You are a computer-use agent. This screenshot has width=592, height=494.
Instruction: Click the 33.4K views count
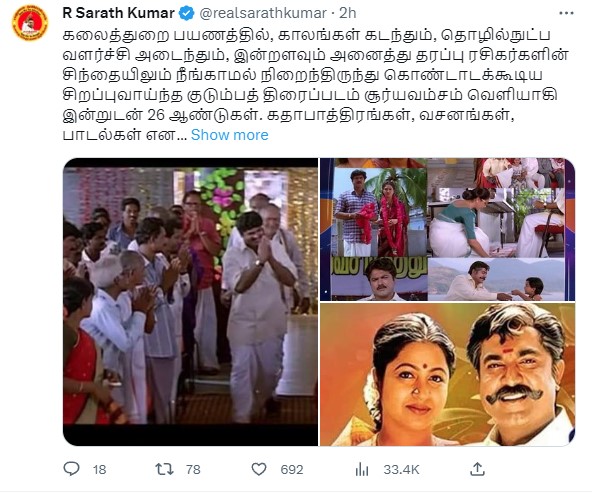point(401,469)
